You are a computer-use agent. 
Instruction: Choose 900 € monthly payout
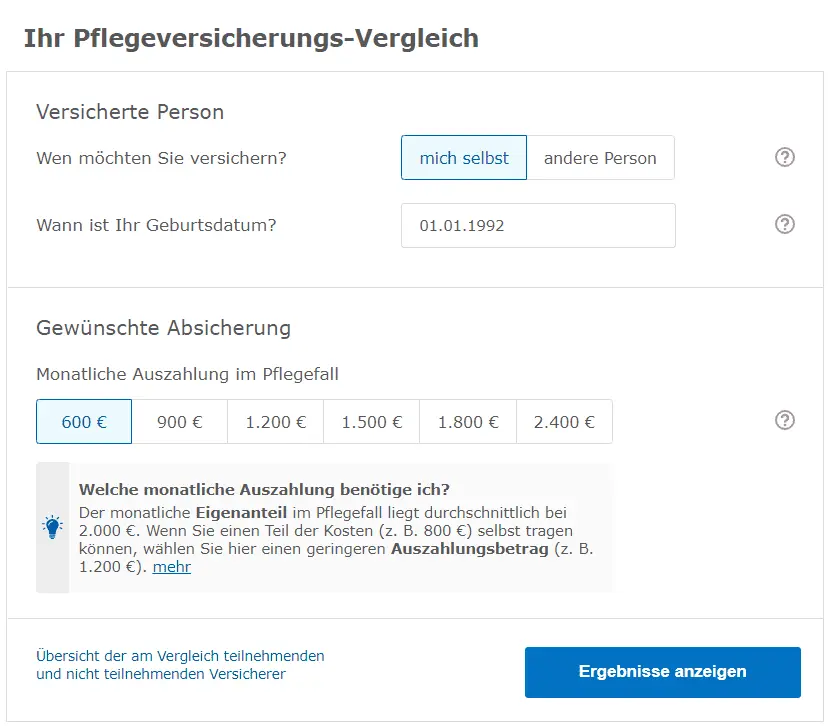(180, 421)
